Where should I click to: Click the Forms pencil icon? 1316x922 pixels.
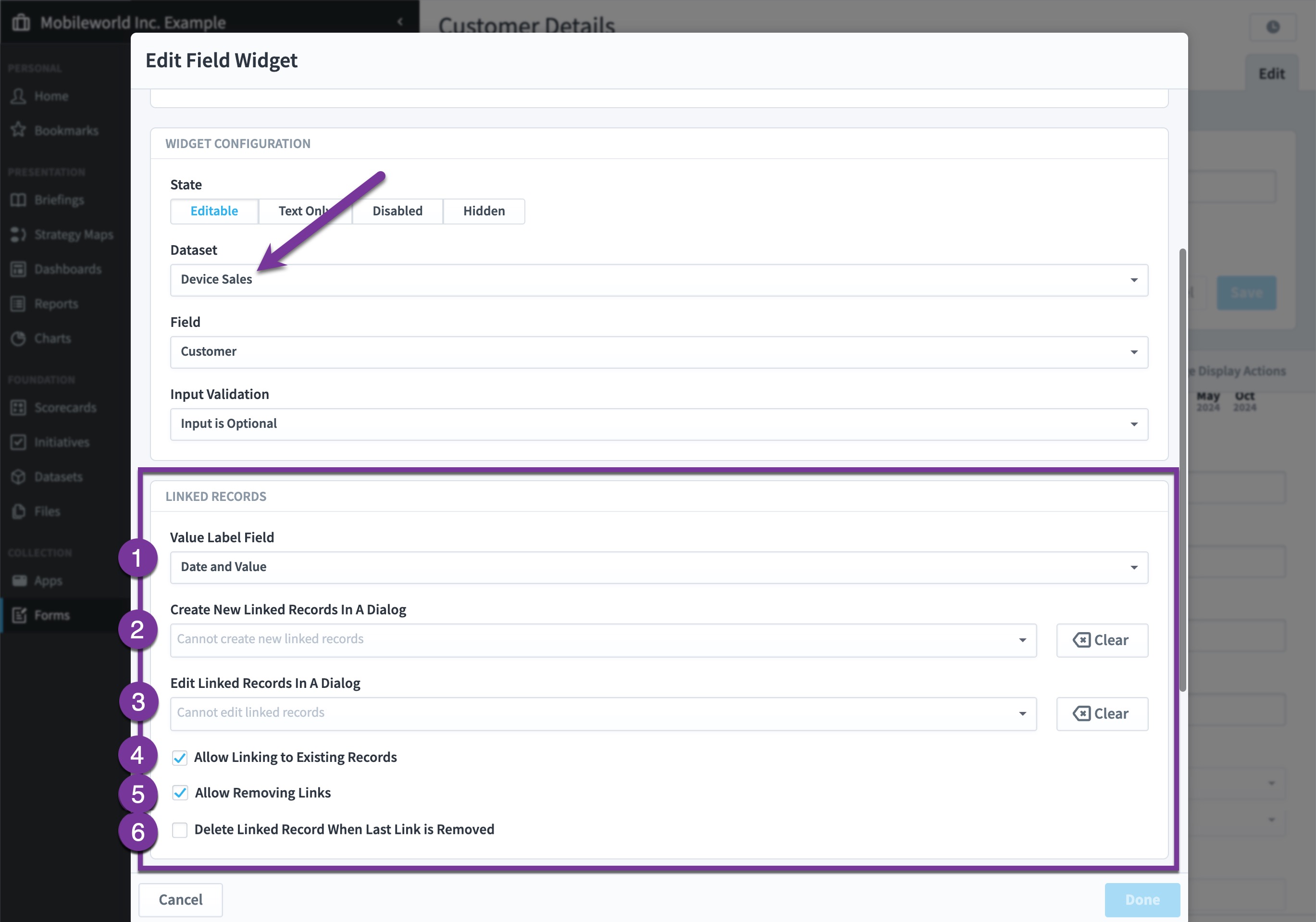coord(20,615)
